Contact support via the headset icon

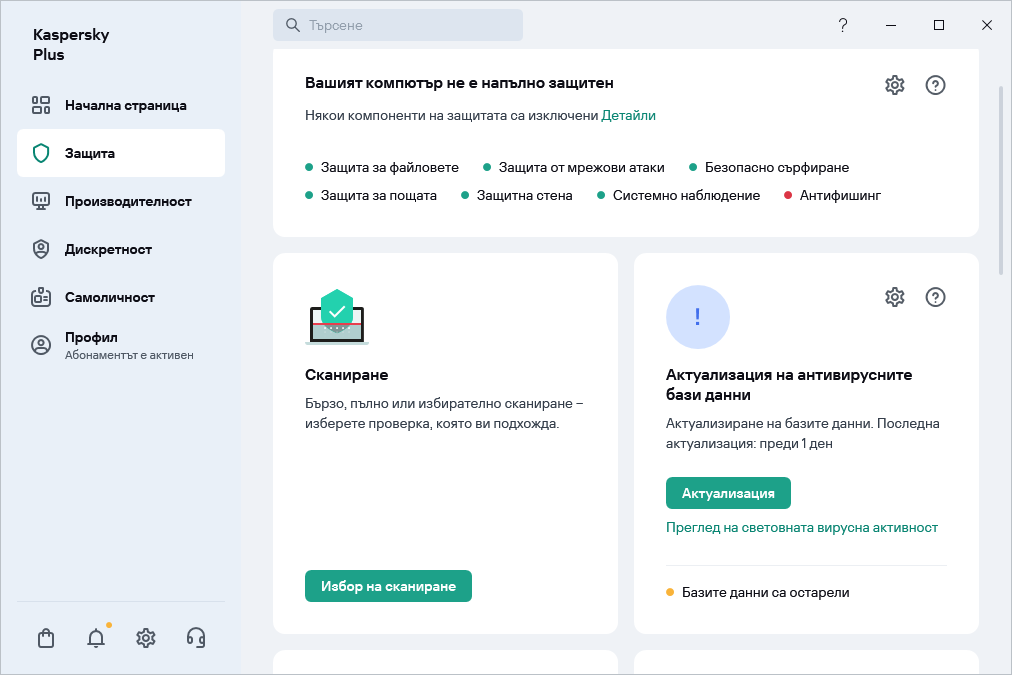(x=195, y=637)
